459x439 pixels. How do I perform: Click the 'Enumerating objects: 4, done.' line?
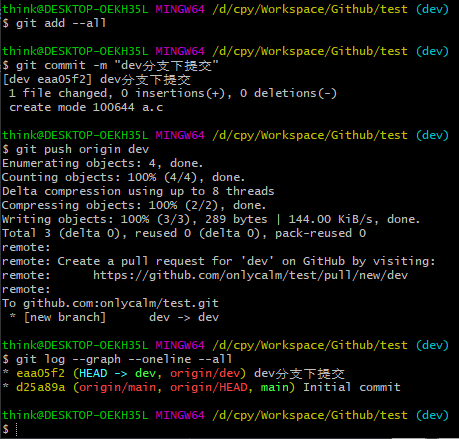102,163
